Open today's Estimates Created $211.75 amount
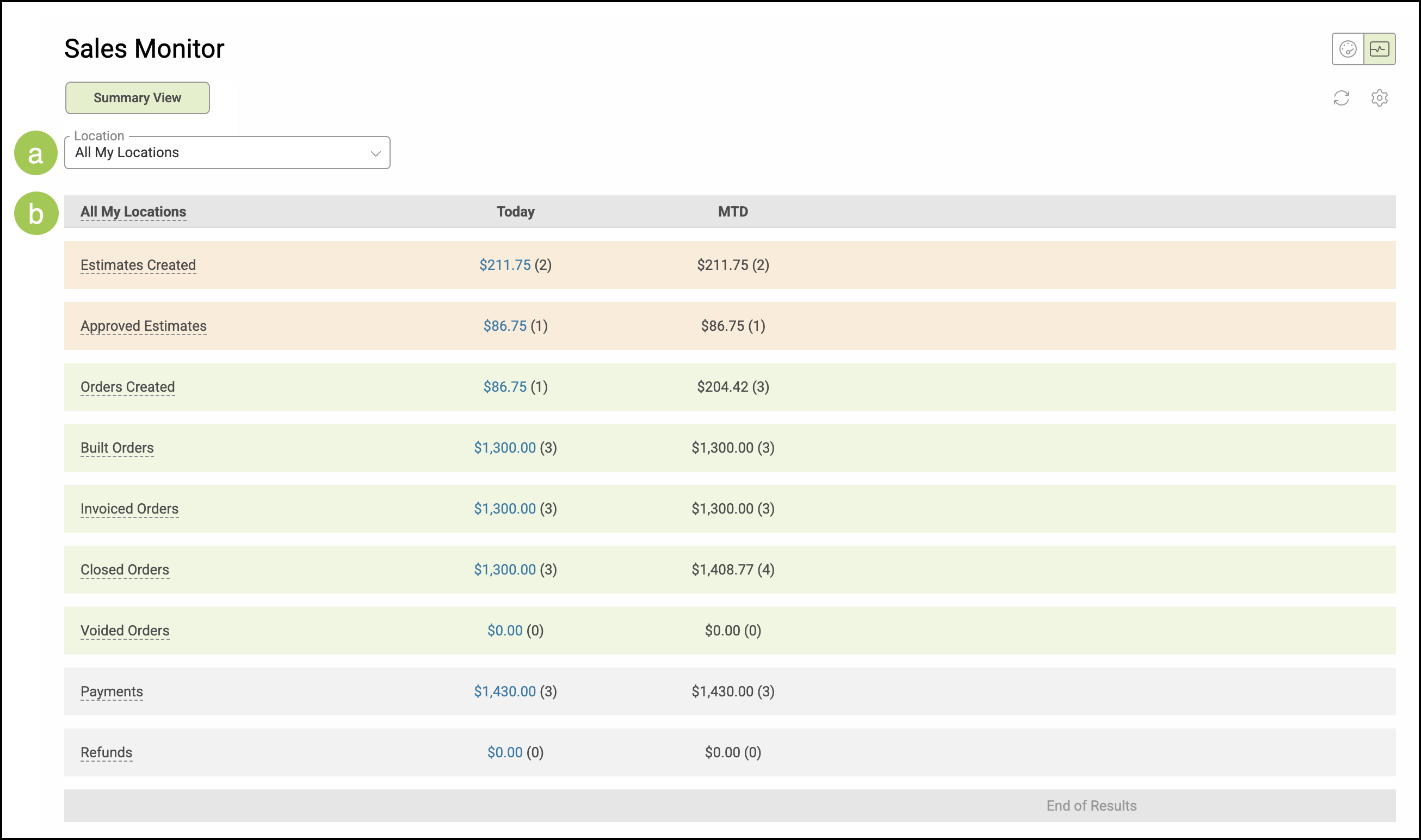Viewport: 1421px width, 840px height. pyautogui.click(x=505, y=265)
